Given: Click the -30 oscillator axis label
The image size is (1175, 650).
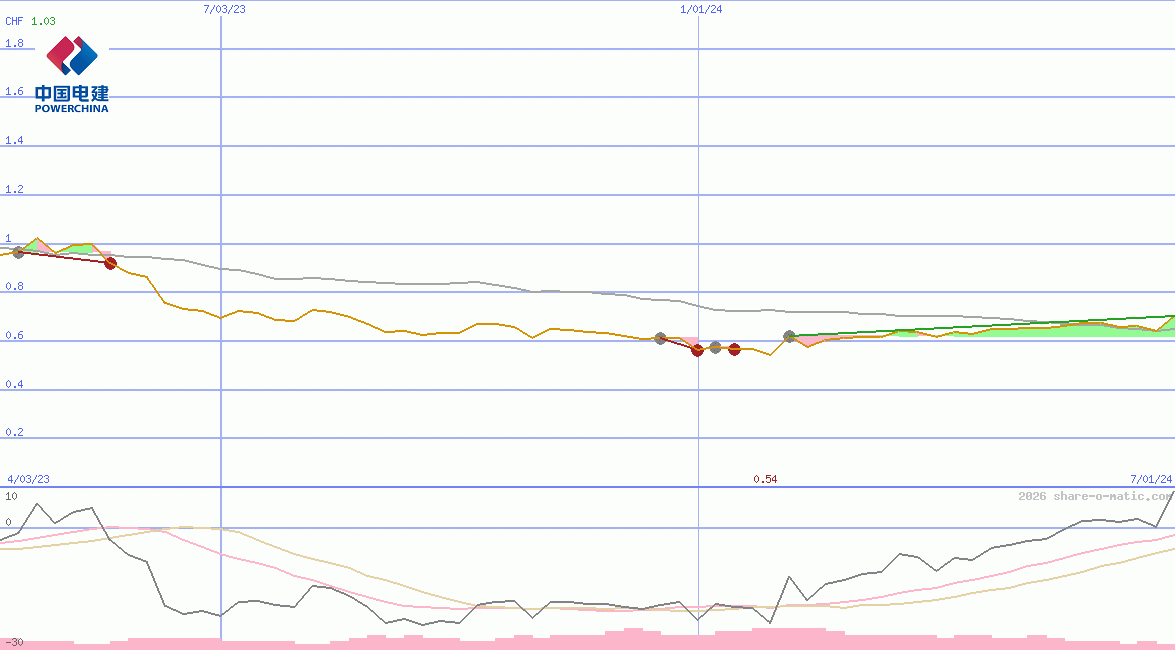Looking at the screenshot, I should tap(14, 642).
